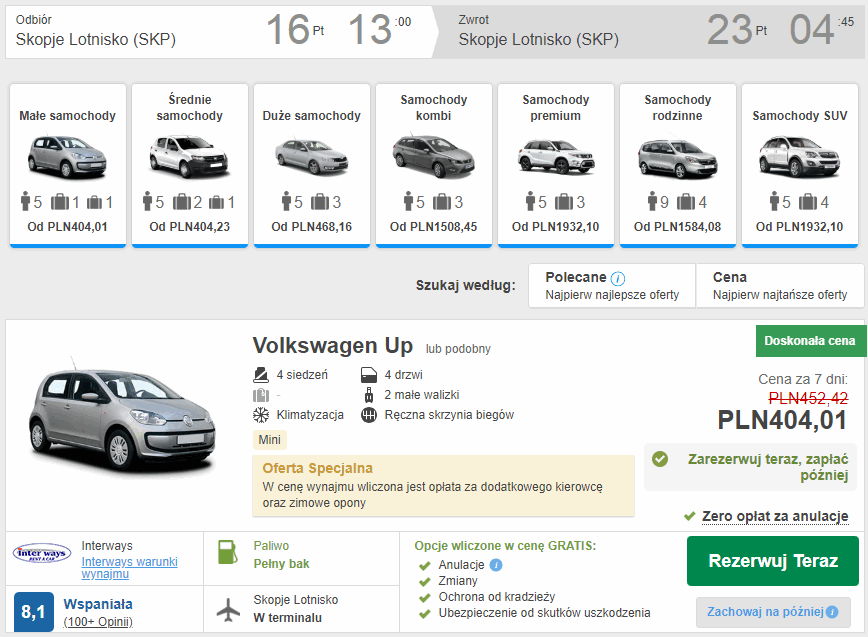This screenshot has height=637, width=868.
Task: Edit pickup location Skopje Lotnisko
Action: (96, 40)
